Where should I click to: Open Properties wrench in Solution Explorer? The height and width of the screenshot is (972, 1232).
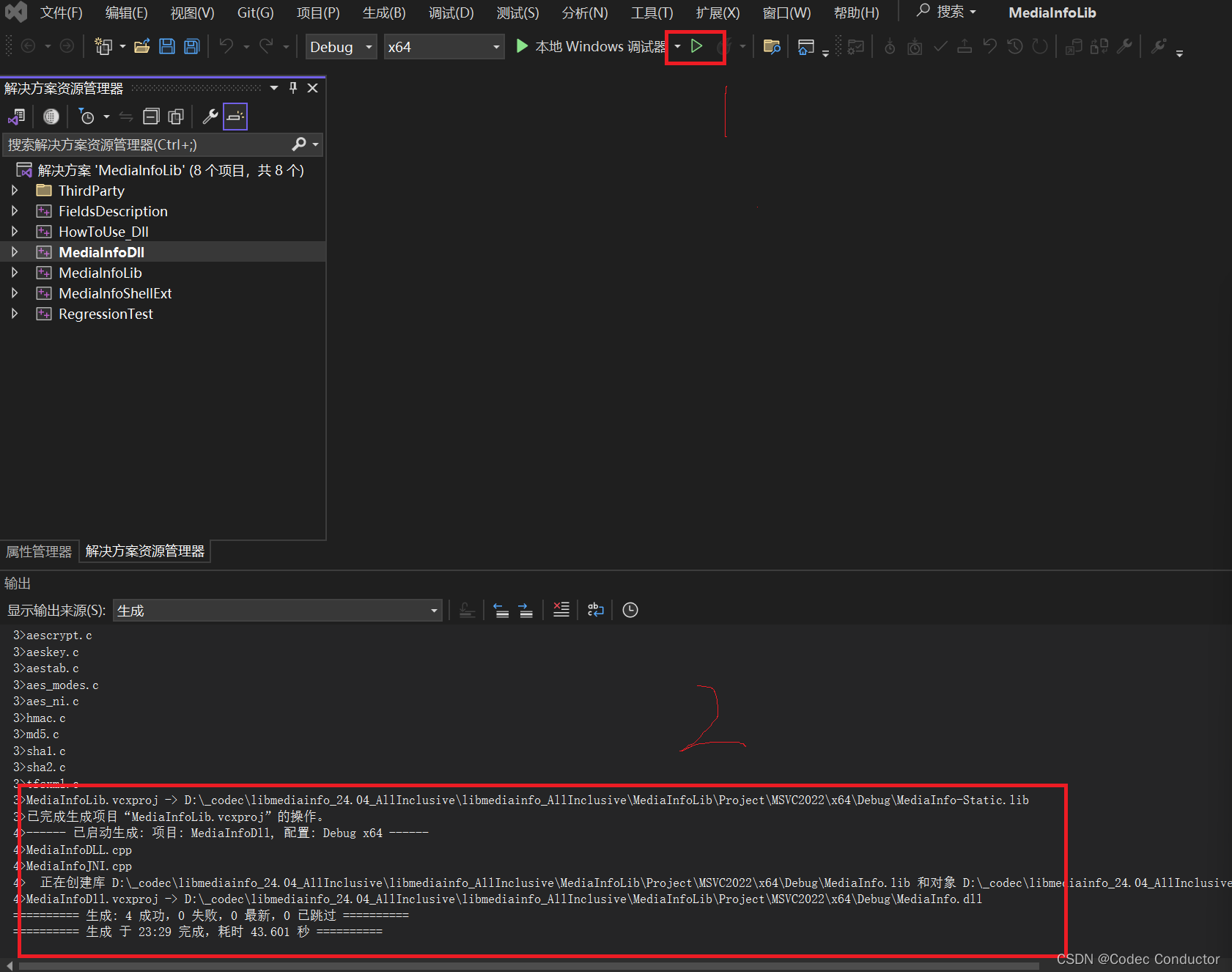tap(210, 117)
